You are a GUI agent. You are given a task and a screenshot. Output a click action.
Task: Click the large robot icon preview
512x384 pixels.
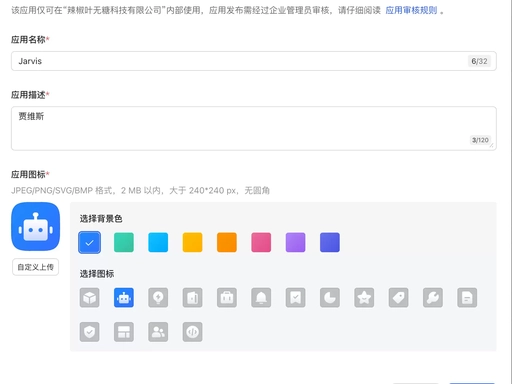pyautogui.click(x=35, y=226)
